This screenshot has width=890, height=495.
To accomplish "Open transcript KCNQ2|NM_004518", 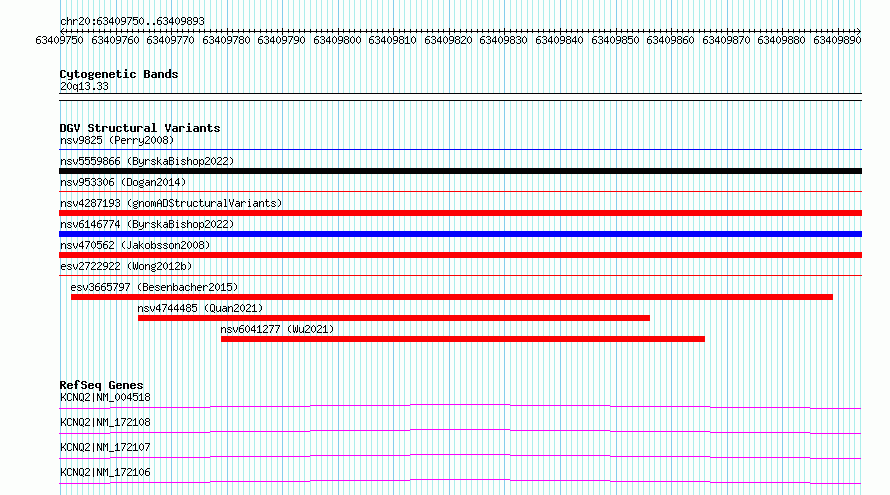I will pyautogui.click(x=105, y=397).
